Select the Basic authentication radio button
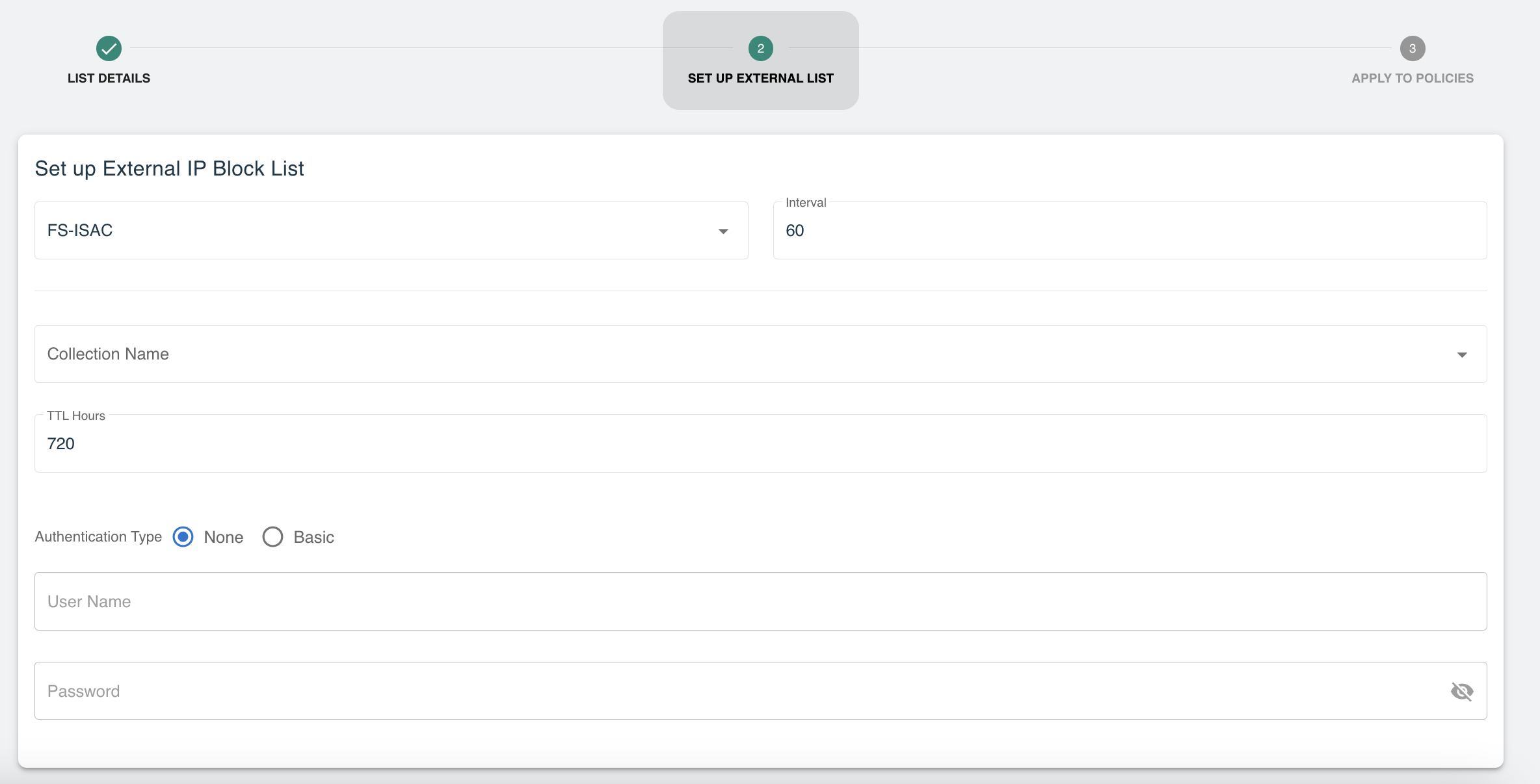 (x=272, y=537)
